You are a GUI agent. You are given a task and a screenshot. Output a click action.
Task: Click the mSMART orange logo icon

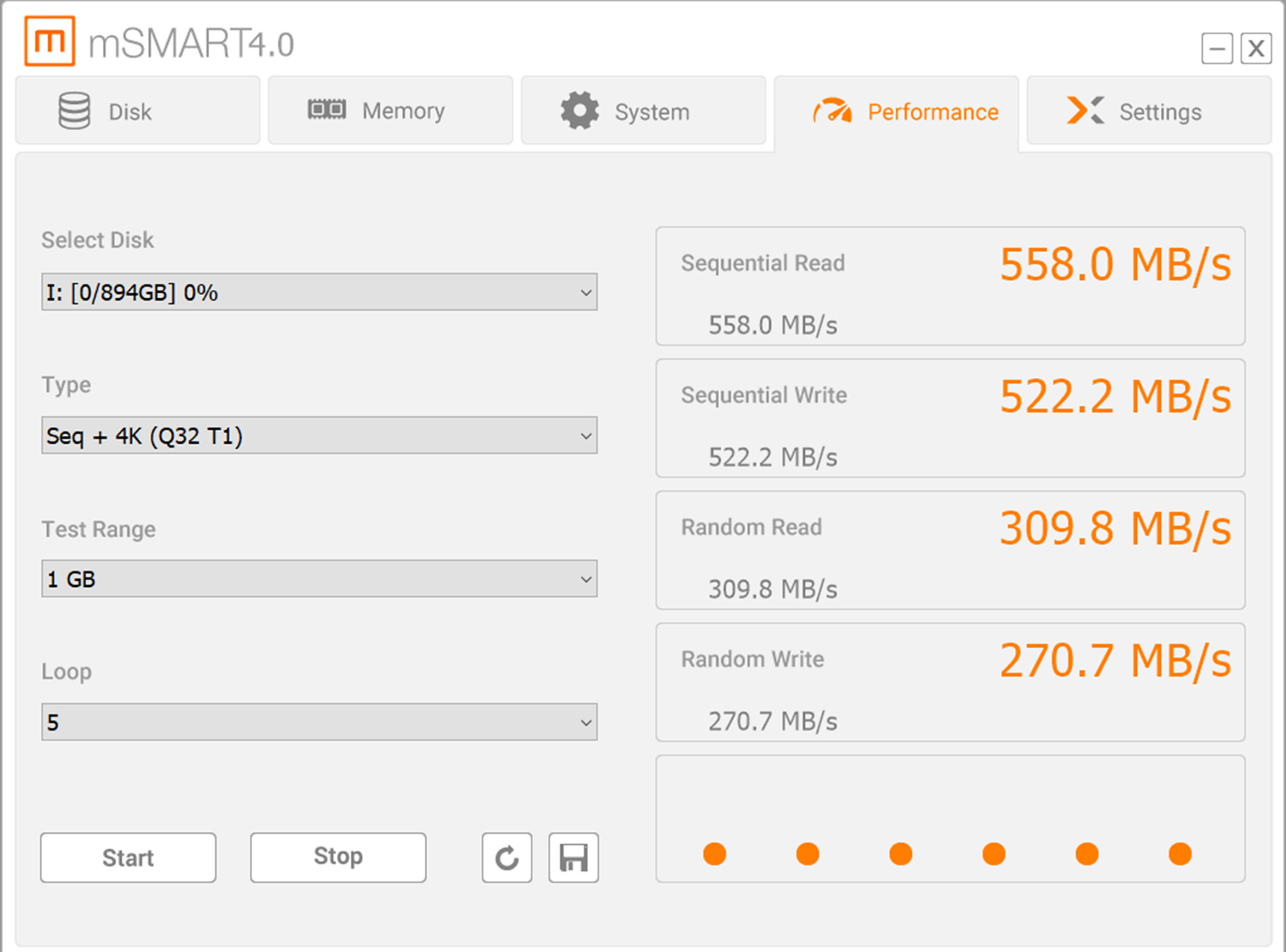[x=50, y=41]
